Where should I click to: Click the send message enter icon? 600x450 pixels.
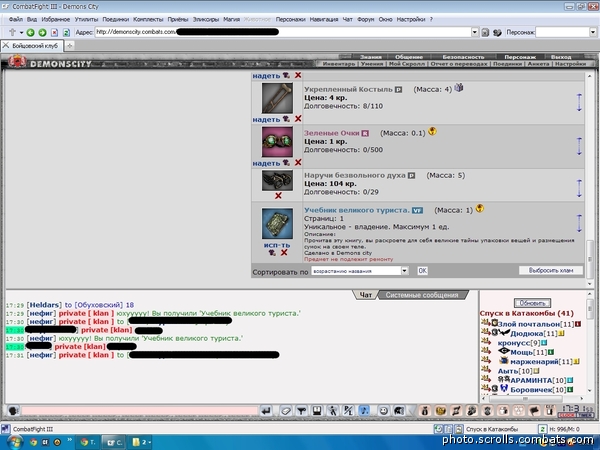point(266,411)
